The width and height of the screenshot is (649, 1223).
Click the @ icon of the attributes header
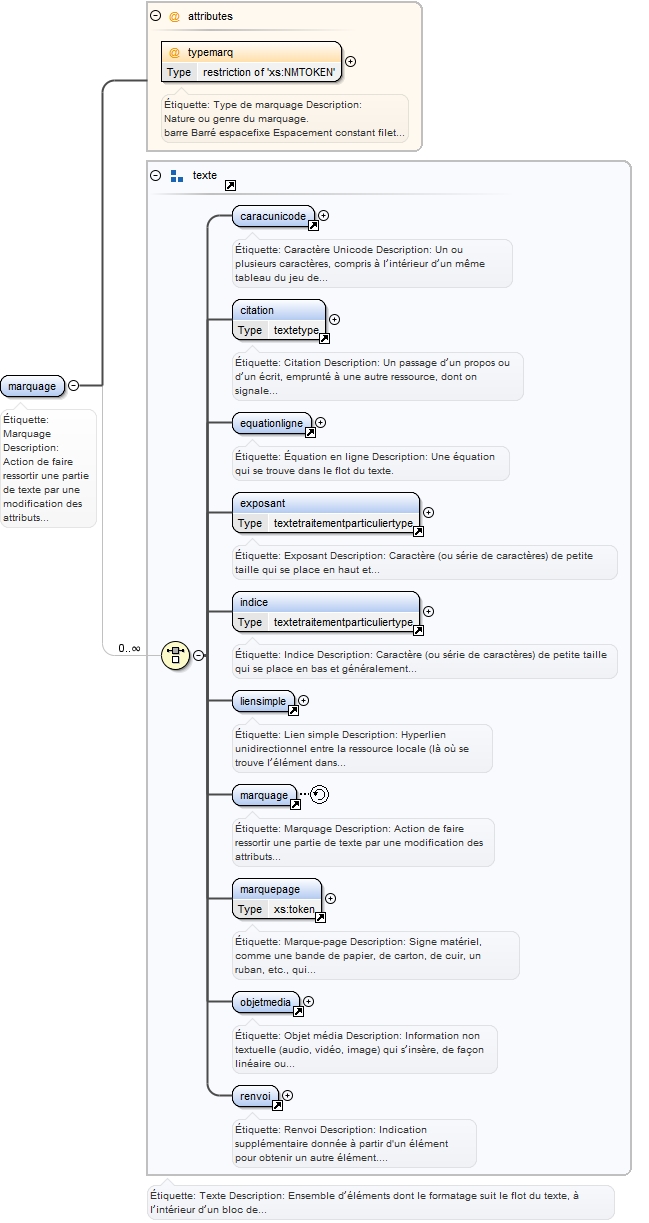click(174, 16)
